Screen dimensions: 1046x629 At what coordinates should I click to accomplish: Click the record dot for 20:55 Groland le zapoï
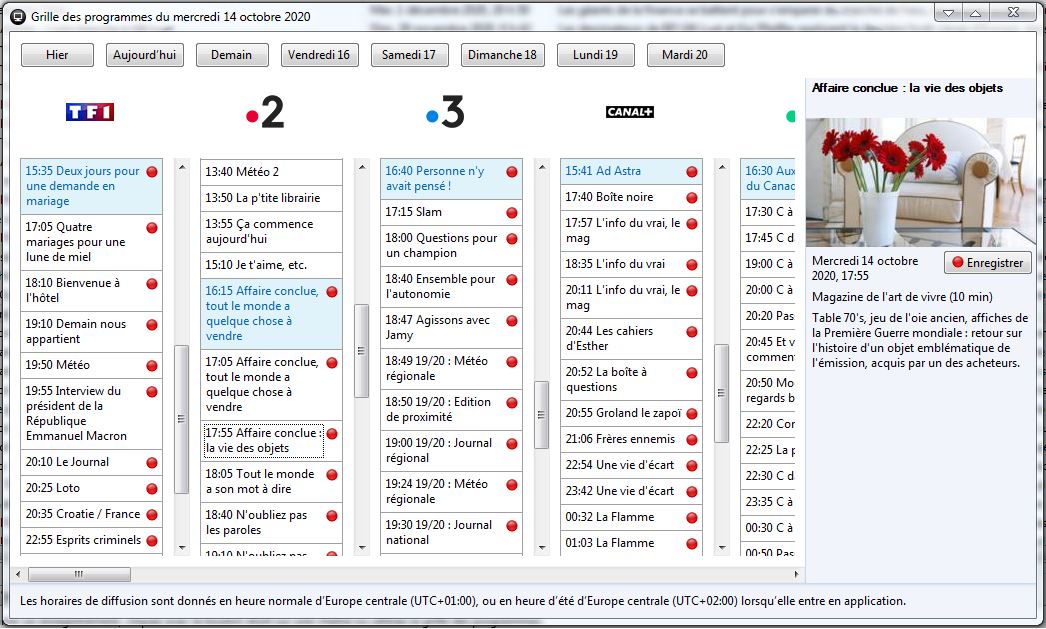[692, 414]
